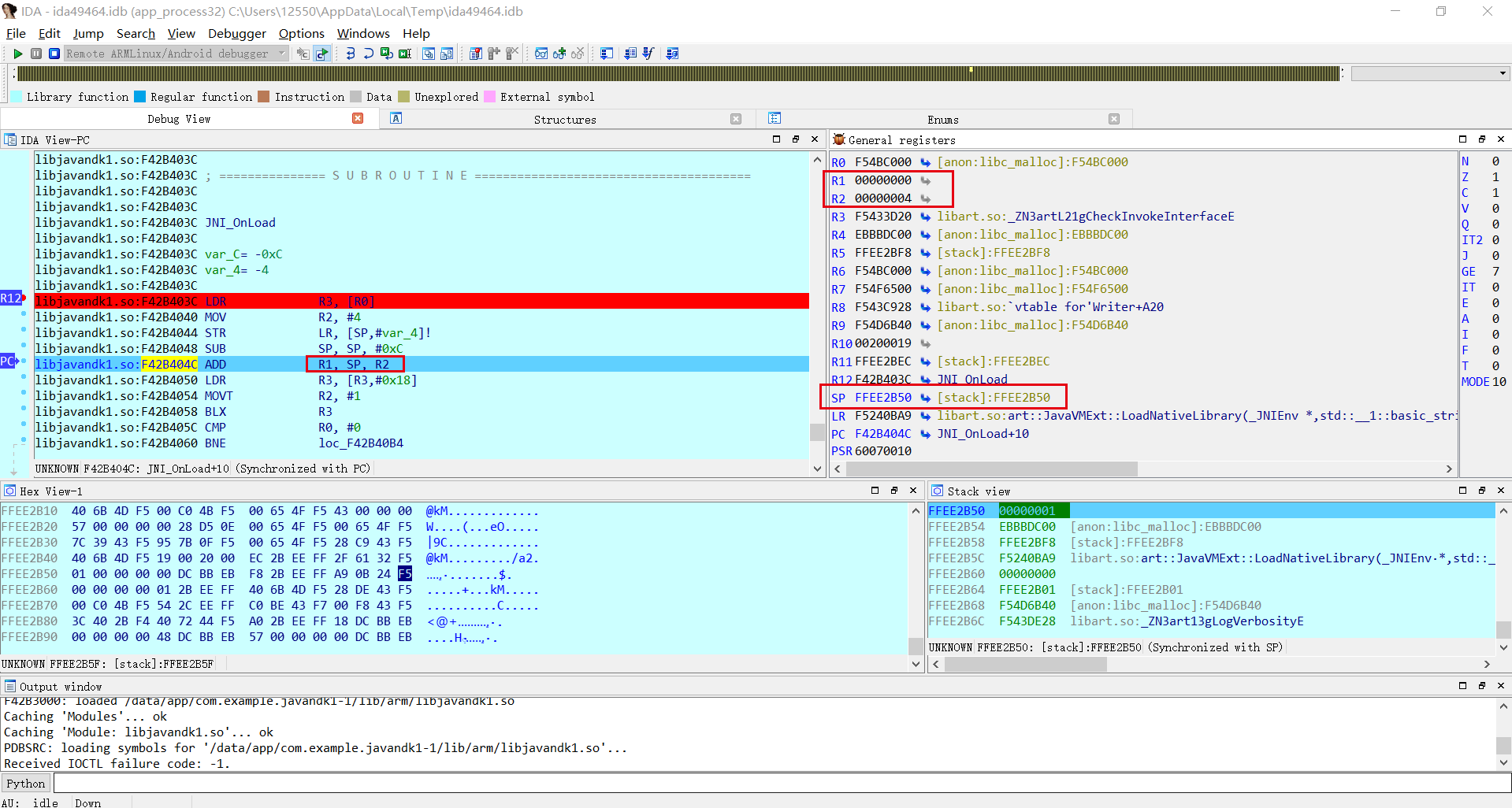Open the threads window toolbar icon
Viewport: 1512px width, 808px height.
coord(429,54)
